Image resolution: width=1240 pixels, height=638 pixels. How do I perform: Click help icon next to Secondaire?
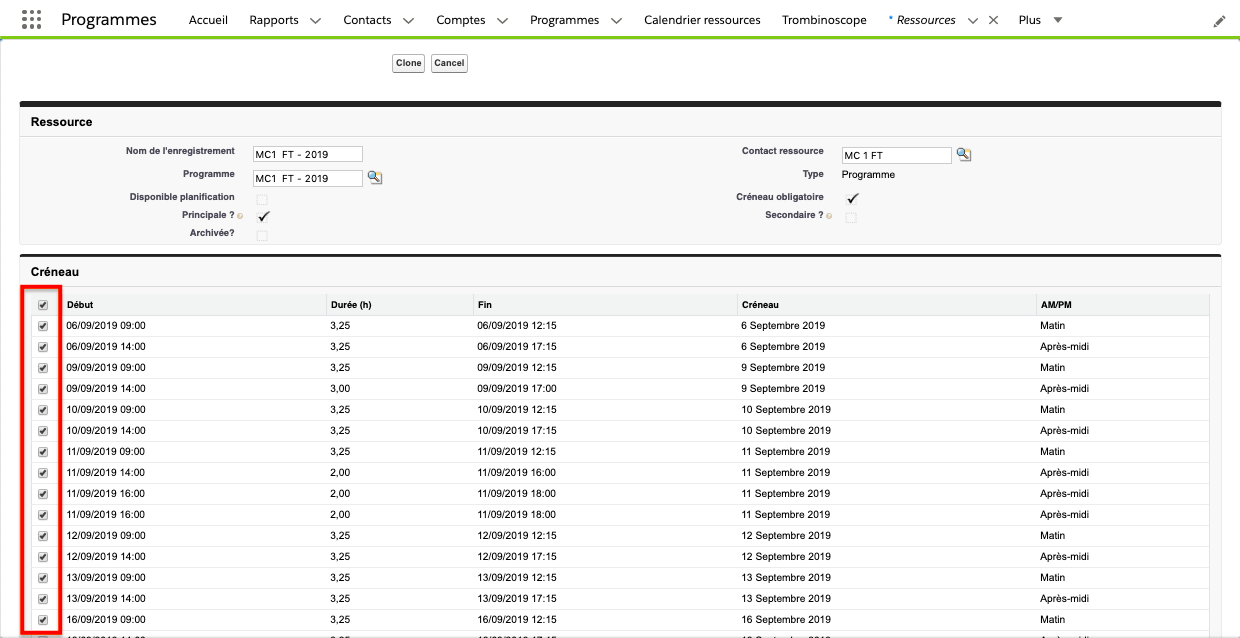(x=829, y=216)
